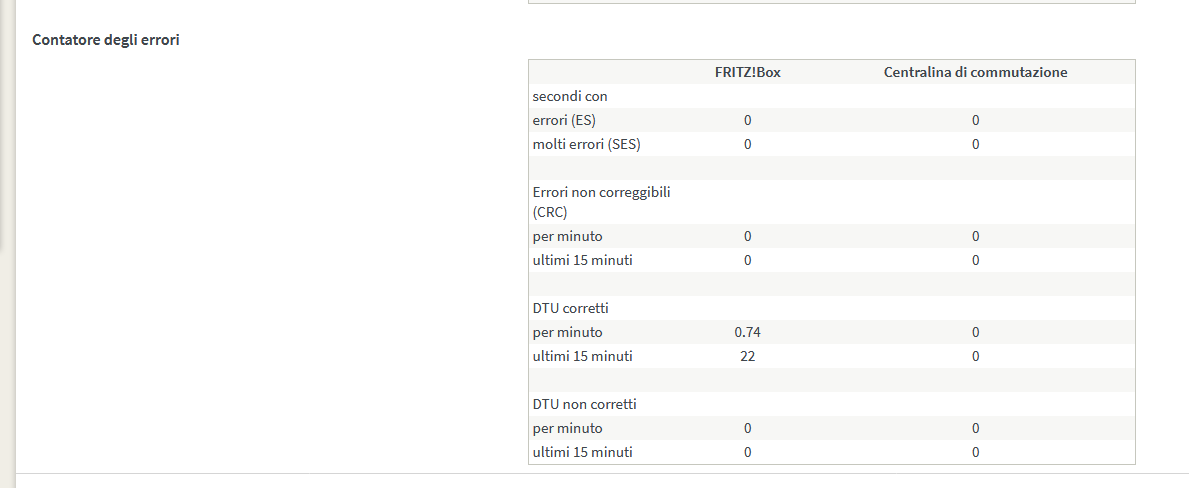Click Centralina value for errori (ES)
This screenshot has width=1189, height=488.
pyautogui.click(x=975, y=120)
